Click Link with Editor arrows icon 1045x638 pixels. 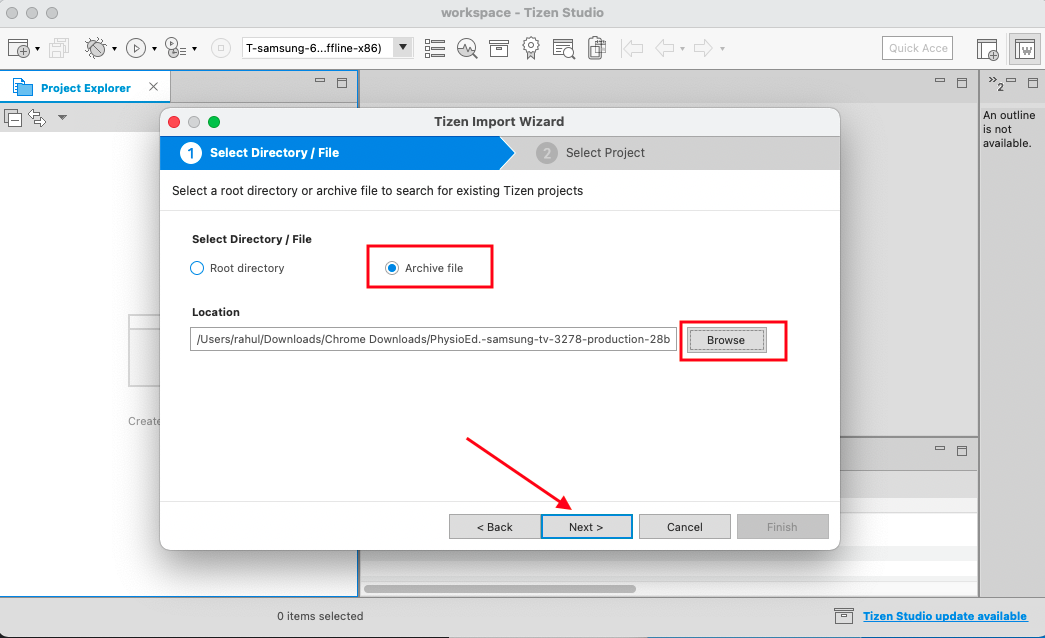[x=37, y=118]
